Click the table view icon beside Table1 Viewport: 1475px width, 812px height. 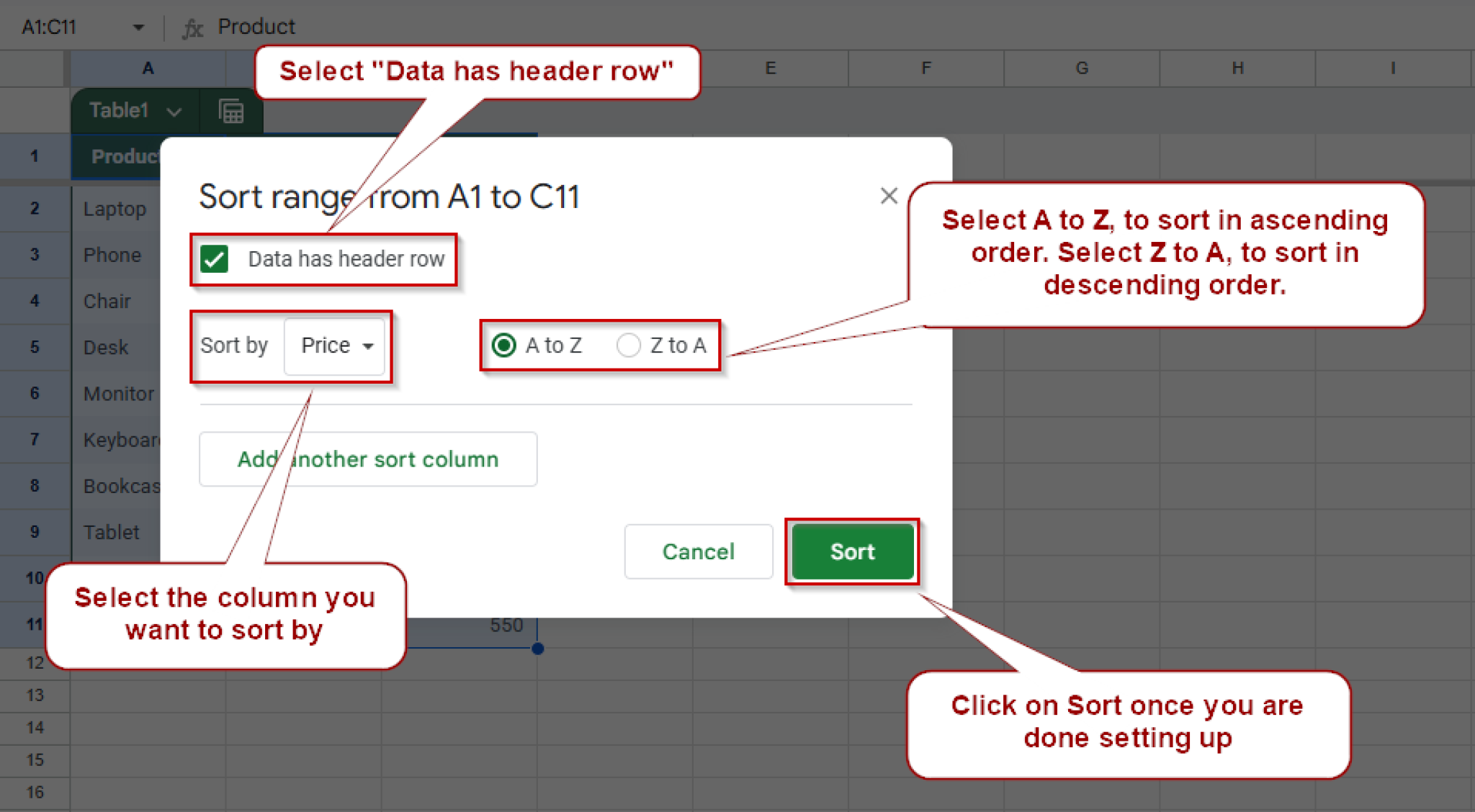point(230,110)
